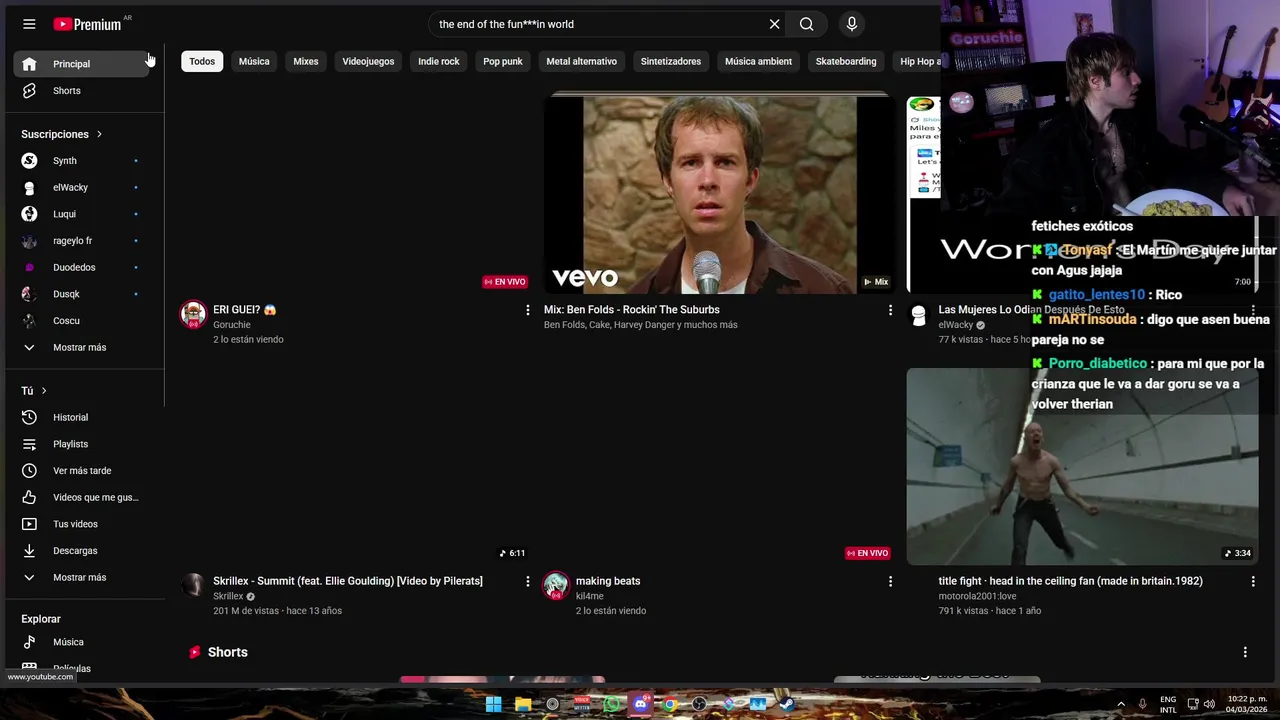Image resolution: width=1280 pixels, height=720 pixels.
Task: Show hidden system tray icons
Action: (1120, 704)
